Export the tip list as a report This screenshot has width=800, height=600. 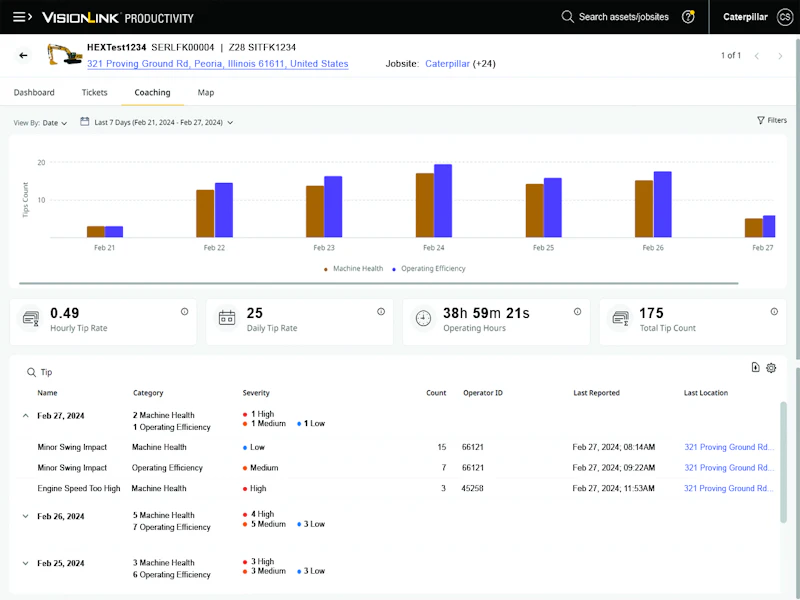[x=755, y=368]
